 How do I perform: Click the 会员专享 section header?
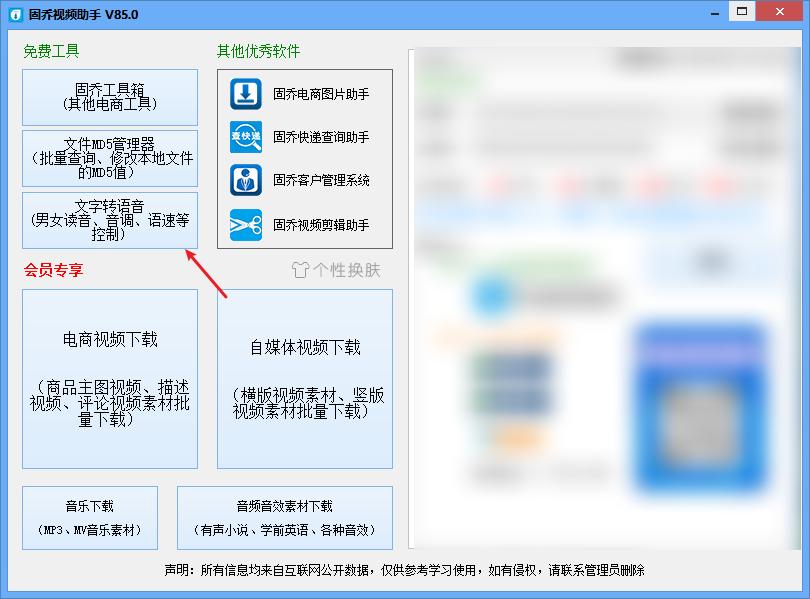51,270
